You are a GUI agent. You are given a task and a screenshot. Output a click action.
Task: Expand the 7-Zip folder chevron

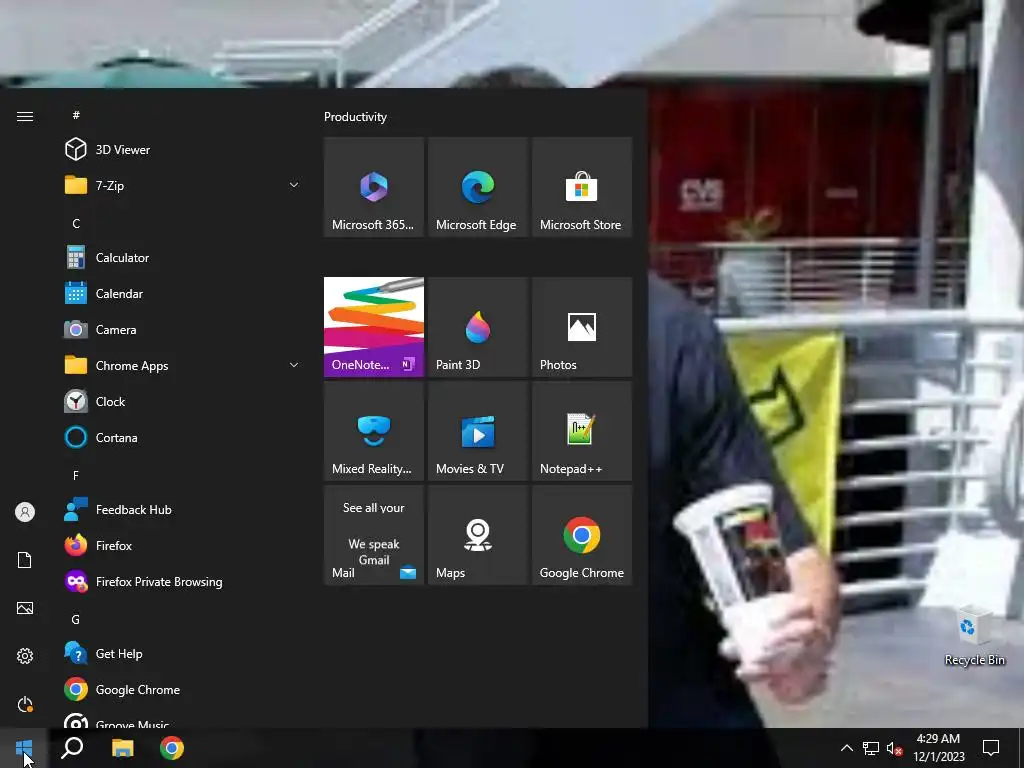(294, 185)
